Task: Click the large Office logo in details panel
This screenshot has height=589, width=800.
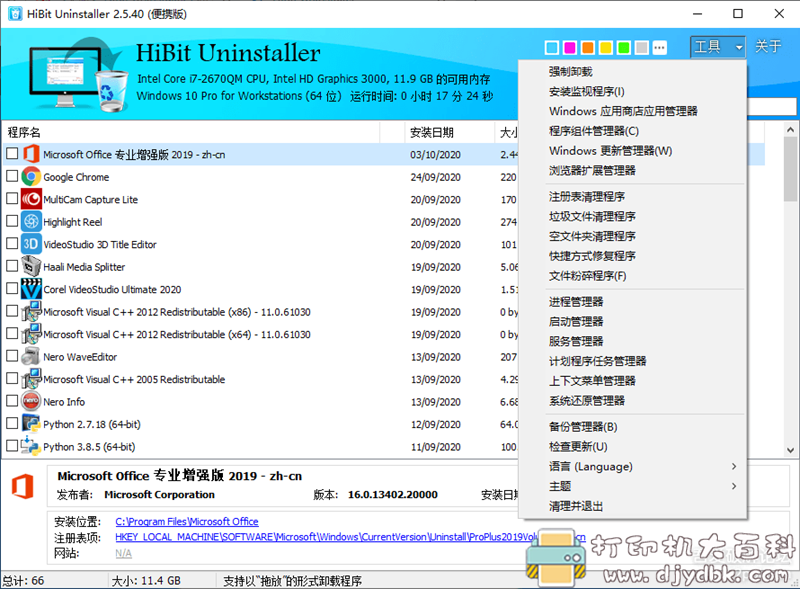Action: [x=23, y=486]
